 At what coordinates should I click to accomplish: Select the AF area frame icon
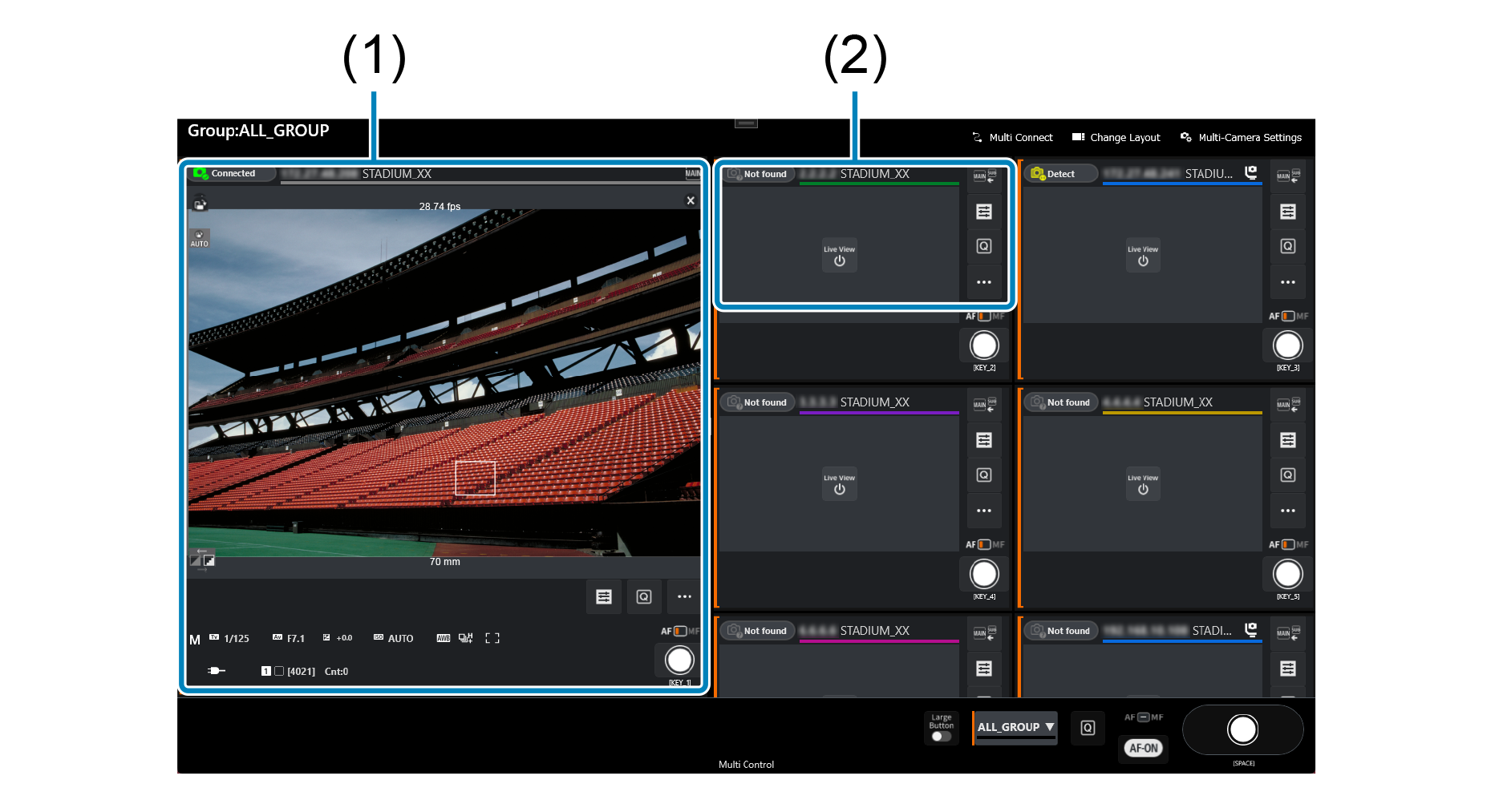click(492, 639)
